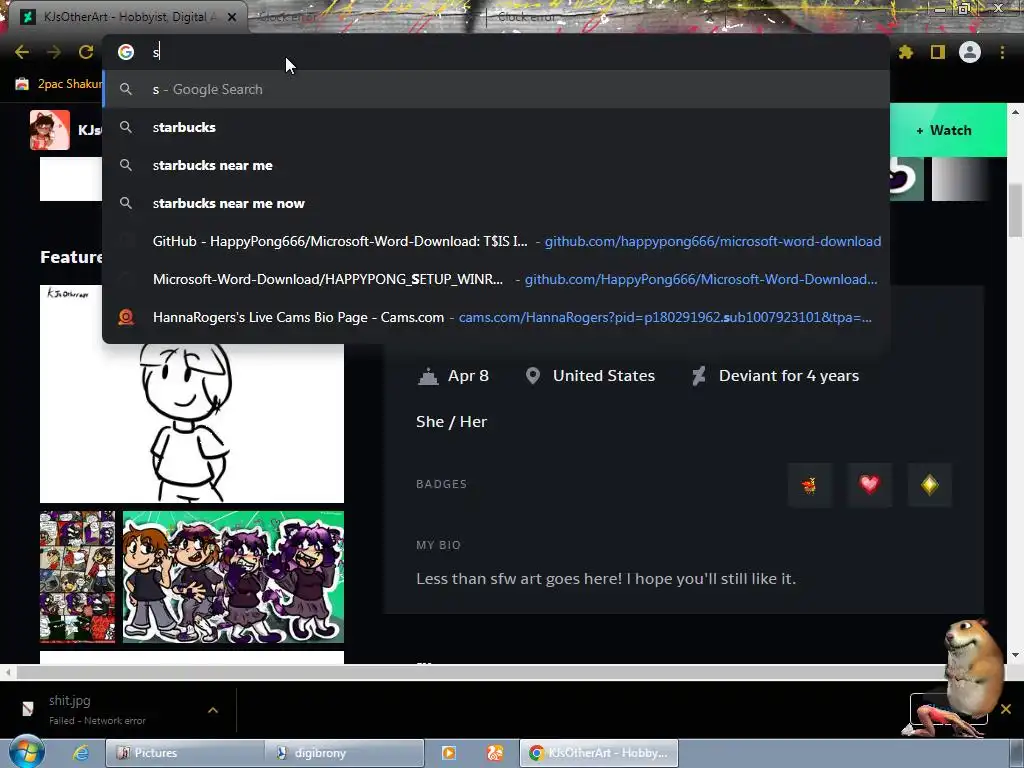Open the digibrony taskbar window
The image size is (1024, 768).
coord(345,753)
